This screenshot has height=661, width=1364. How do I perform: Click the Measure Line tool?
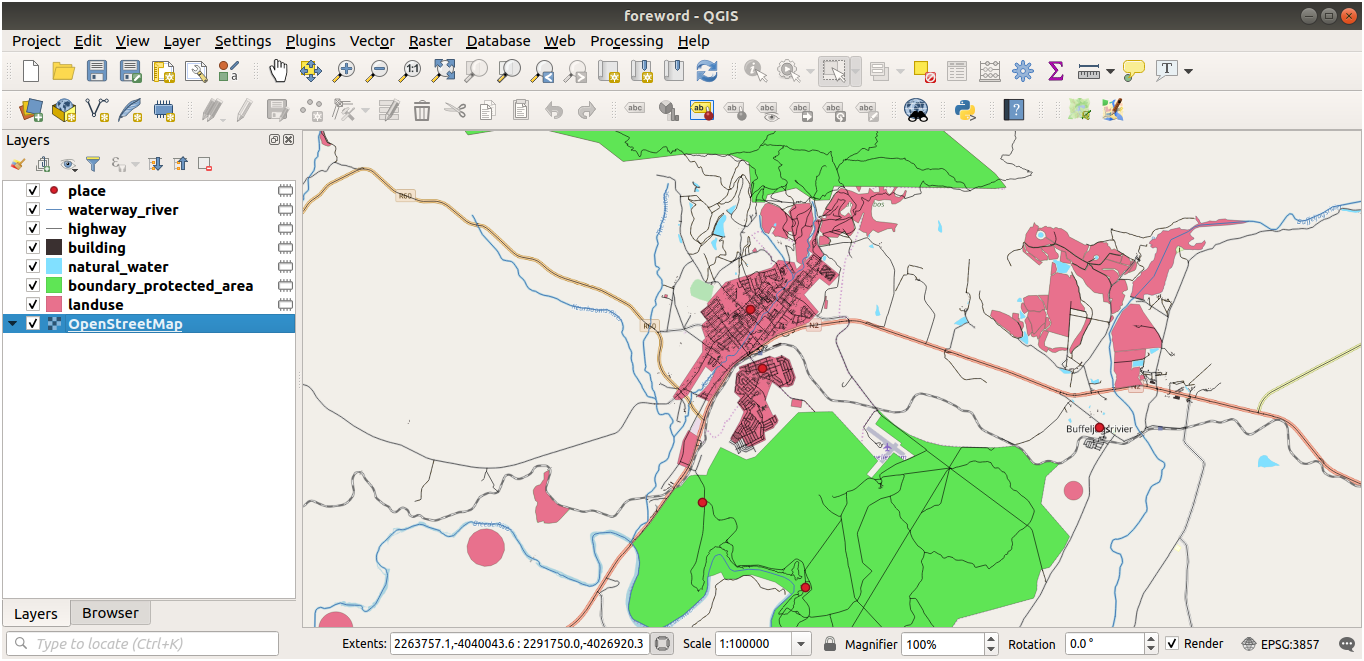pyautogui.click(x=1090, y=71)
